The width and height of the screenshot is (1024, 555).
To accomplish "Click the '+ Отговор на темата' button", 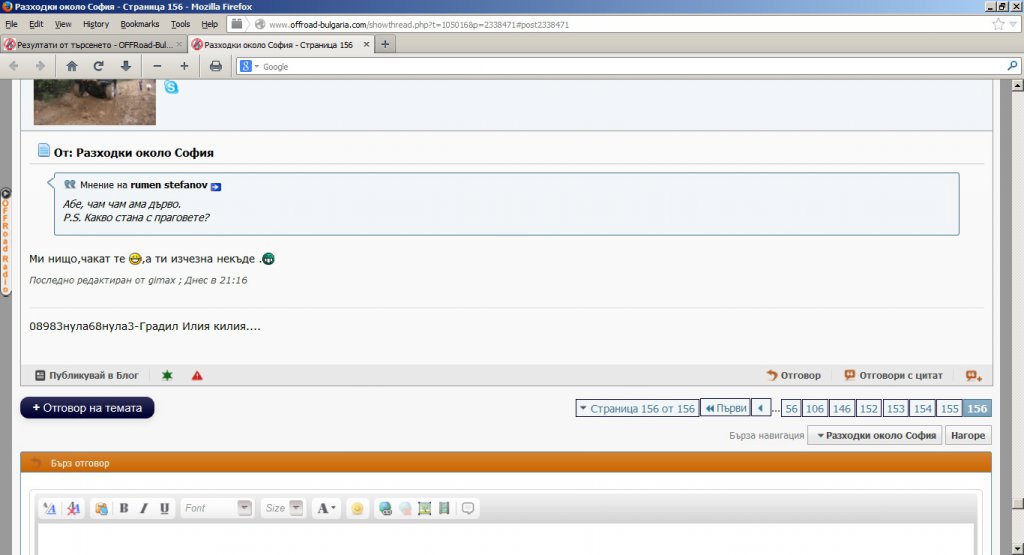I will click(x=88, y=407).
